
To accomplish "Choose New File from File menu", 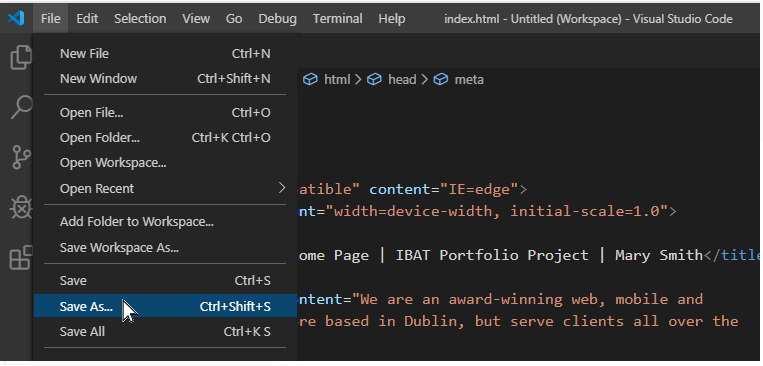I will tap(165, 54).
